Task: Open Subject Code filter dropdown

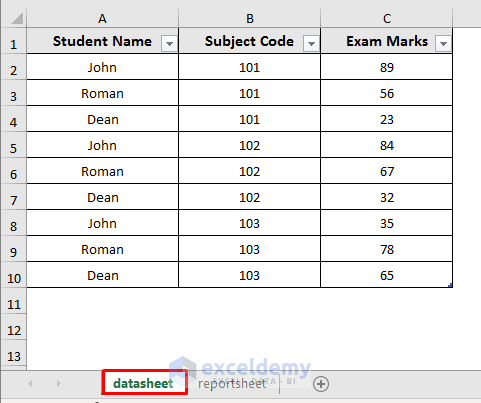Action: click(311, 44)
